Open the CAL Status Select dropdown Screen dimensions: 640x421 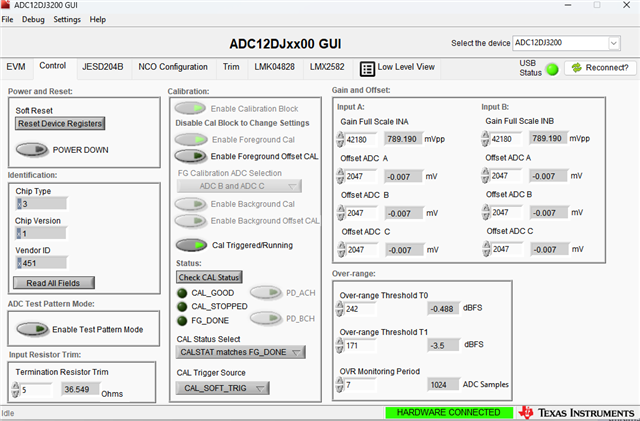(241, 352)
